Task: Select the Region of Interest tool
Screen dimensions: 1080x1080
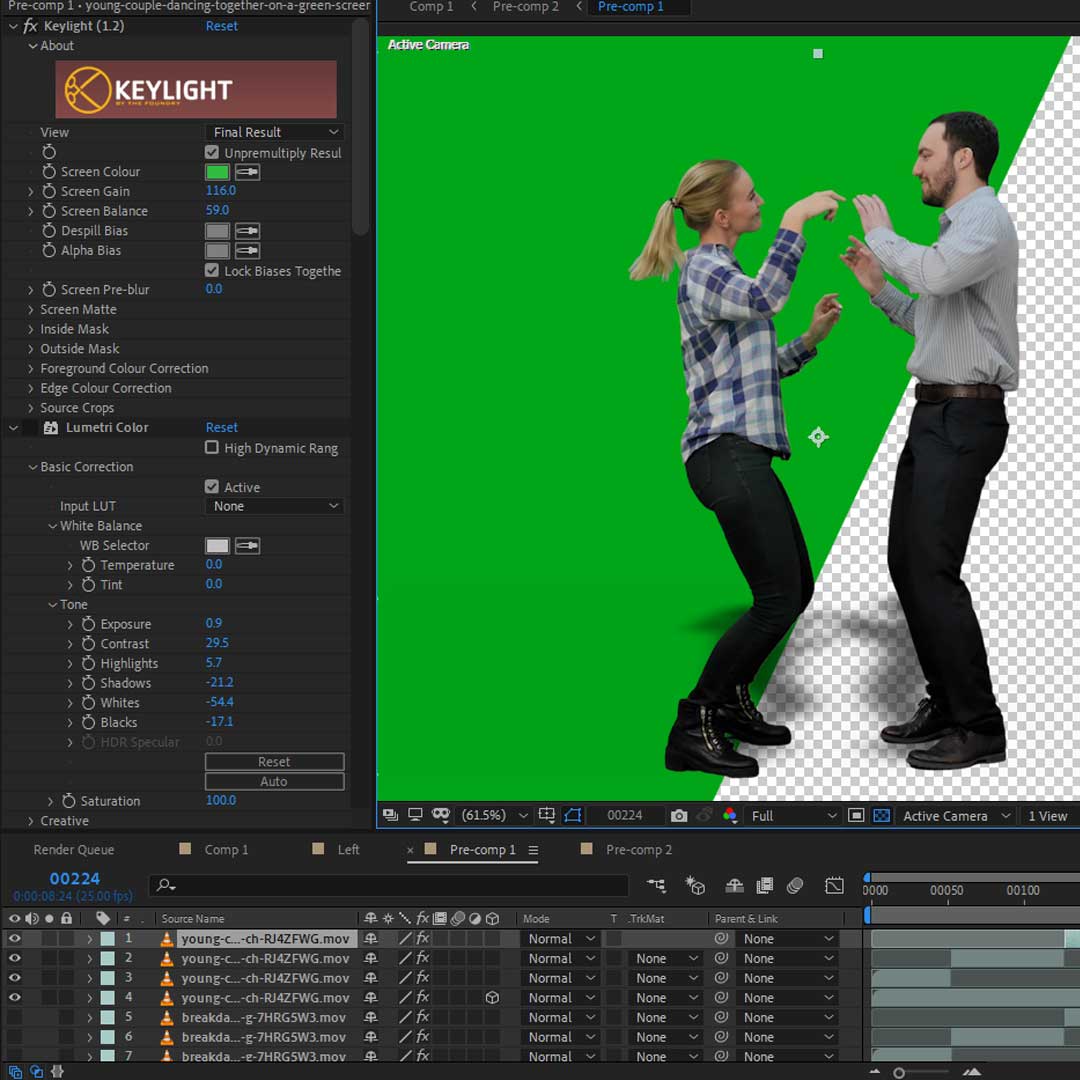Action: point(856,815)
